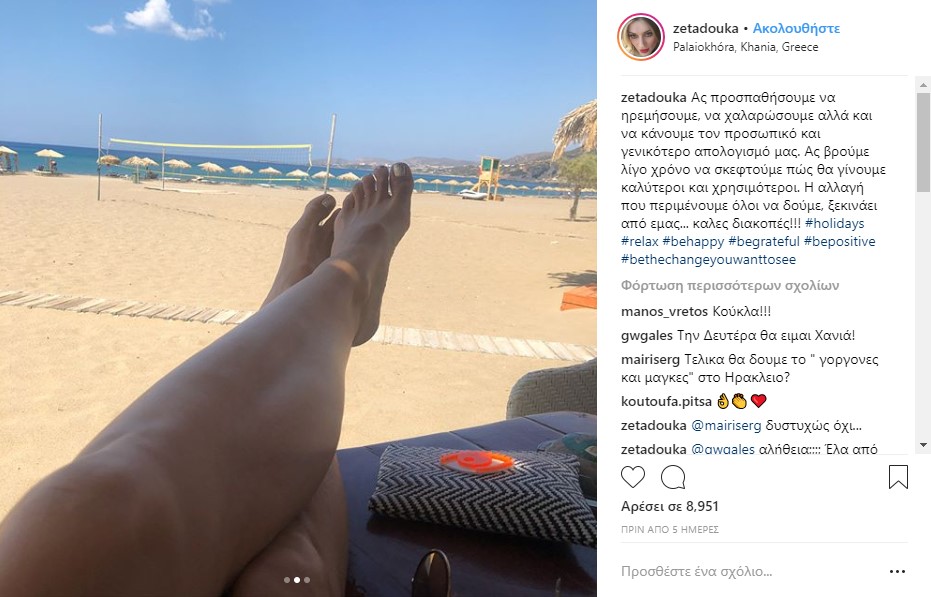Open the manos_vretos commenter profile
The image size is (931, 597).
(x=664, y=311)
